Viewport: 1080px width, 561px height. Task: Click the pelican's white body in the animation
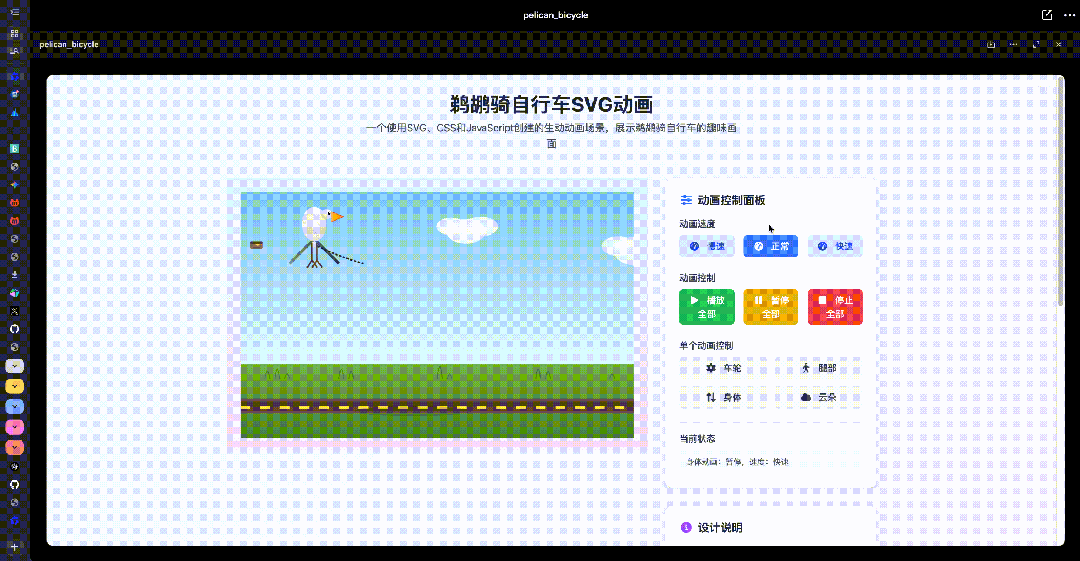point(315,224)
